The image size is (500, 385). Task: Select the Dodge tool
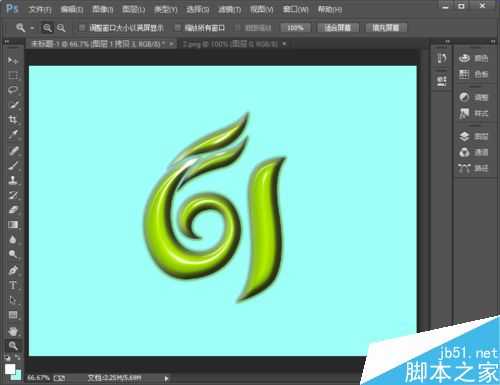coord(13,254)
